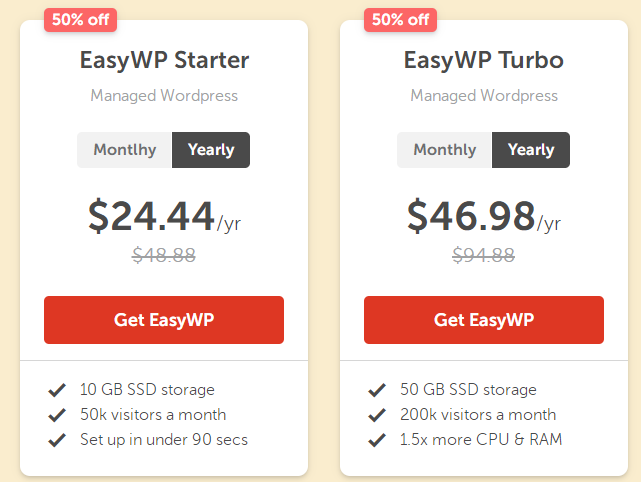Click the 50% off badge on EasyWP Starter
Image resolution: width=641 pixels, height=482 pixels.
coord(80,19)
